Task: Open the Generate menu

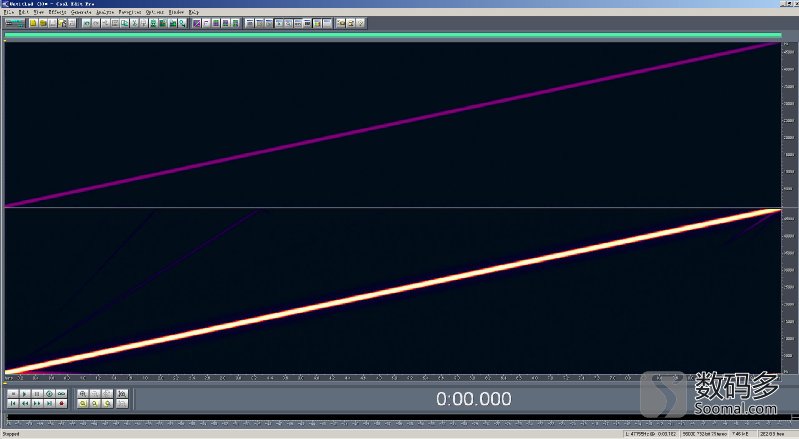Action: tap(81, 12)
